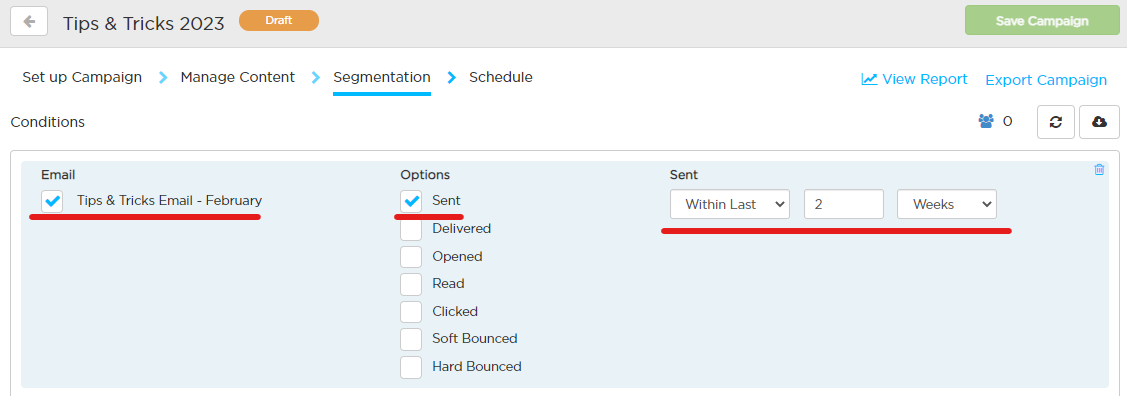Edit the sent duration number field
Image resolution: width=1127 pixels, height=396 pixels.
[x=844, y=204]
